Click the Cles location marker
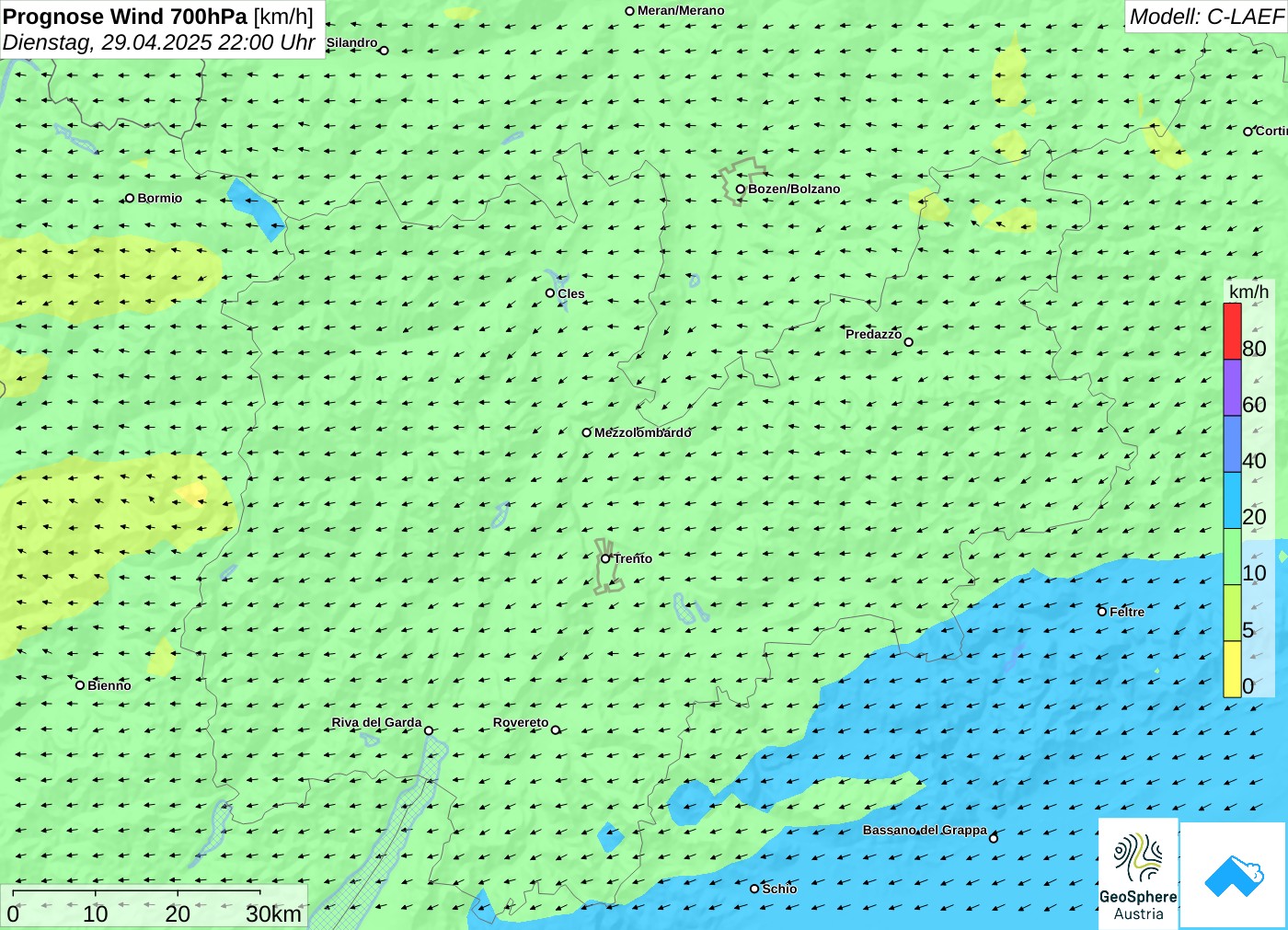Viewport: 1288px width, 930px height. (x=550, y=293)
